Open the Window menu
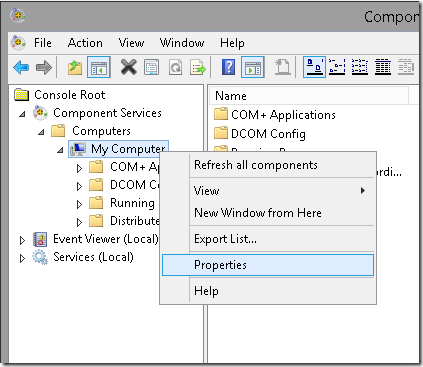The image size is (423, 367). pos(182,43)
